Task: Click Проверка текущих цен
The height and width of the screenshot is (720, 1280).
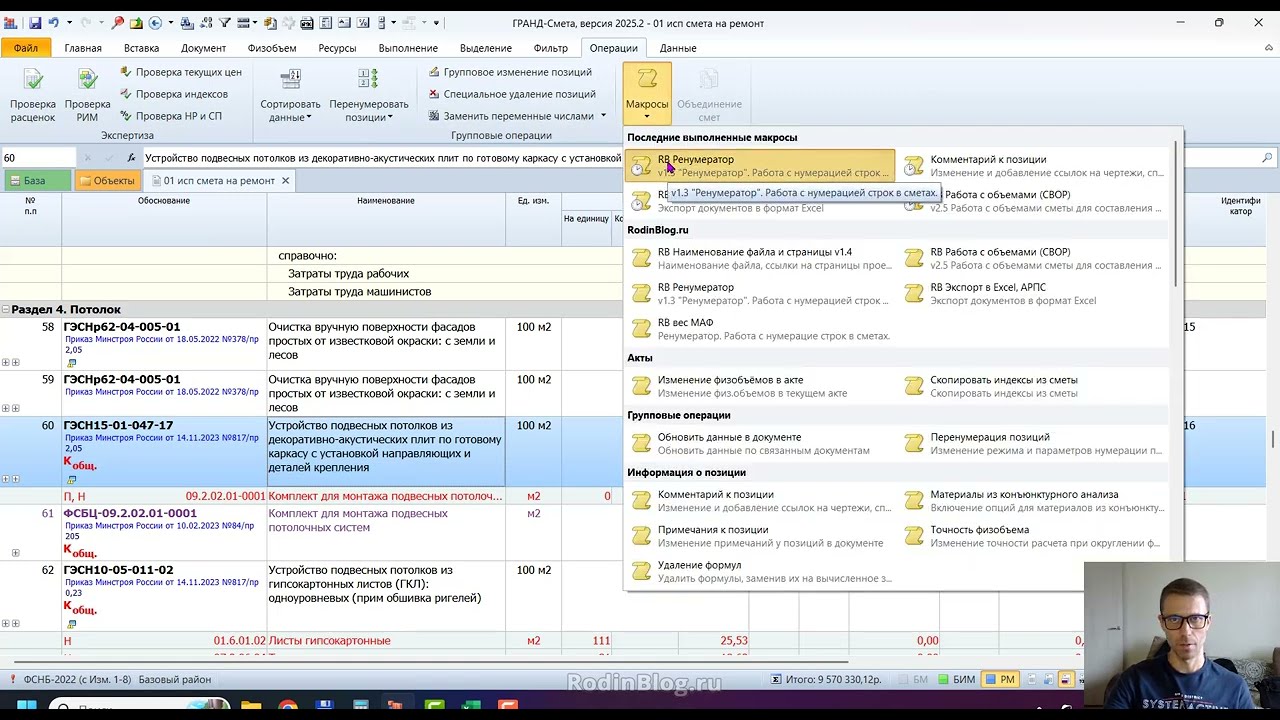Action: [180, 72]
